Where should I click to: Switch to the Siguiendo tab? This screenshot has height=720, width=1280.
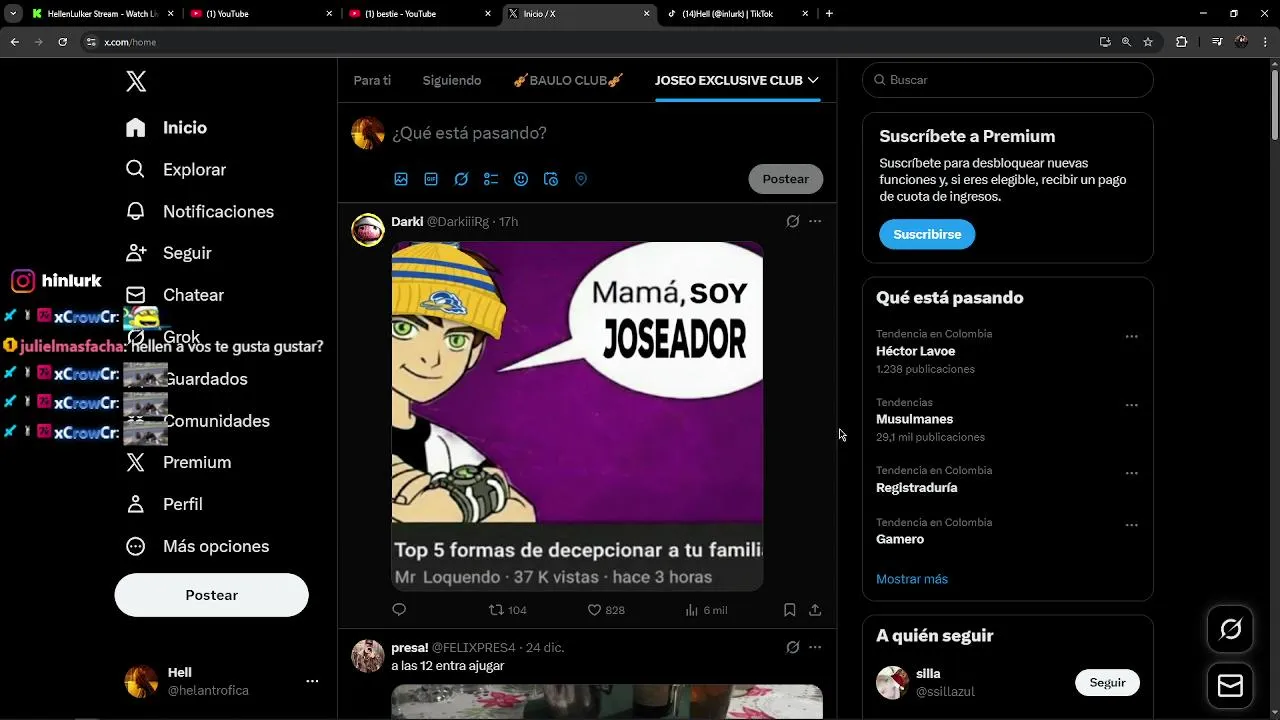coord(452,80)
